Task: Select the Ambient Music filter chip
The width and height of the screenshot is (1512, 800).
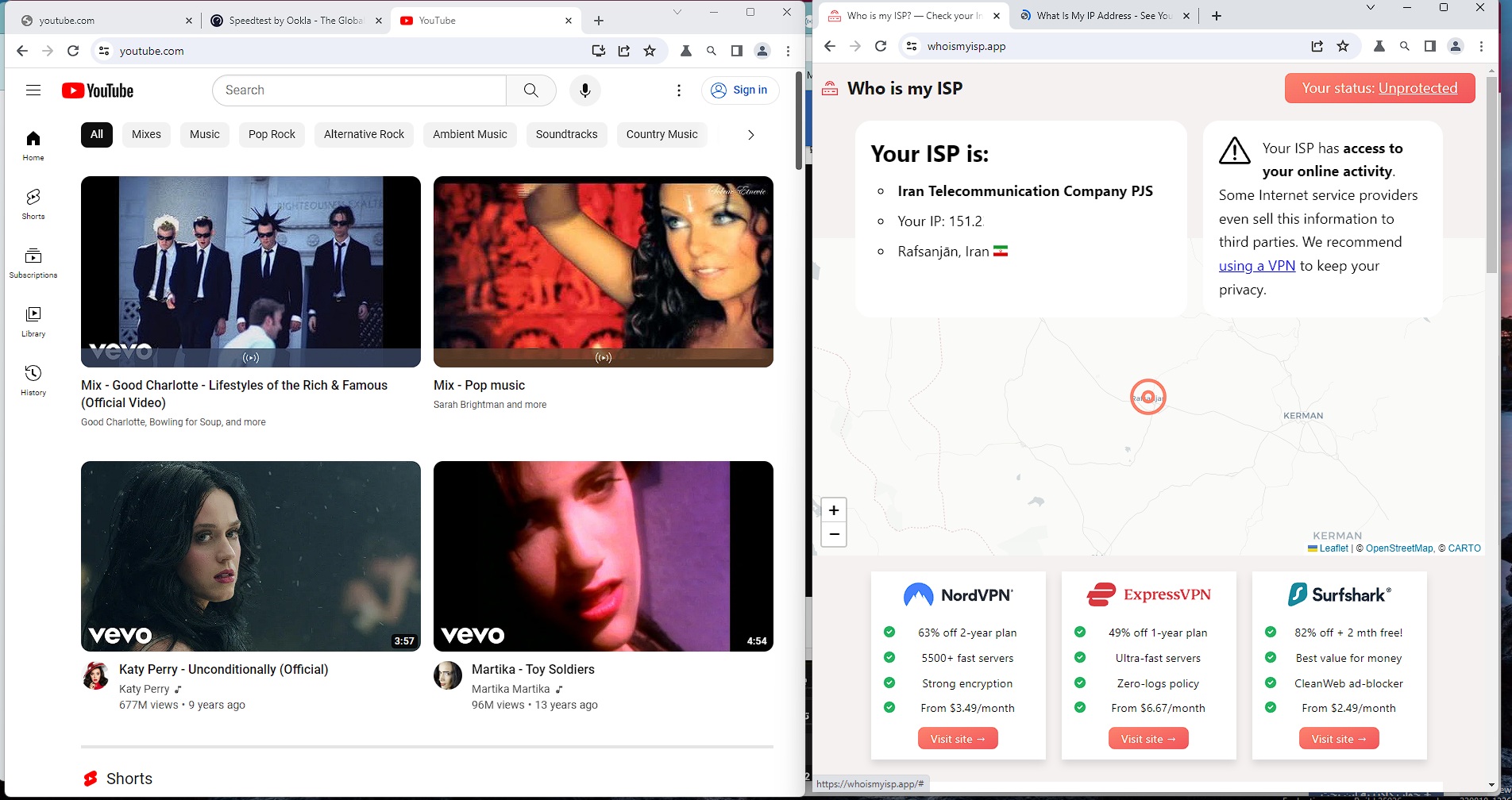Action: (470, 134)
